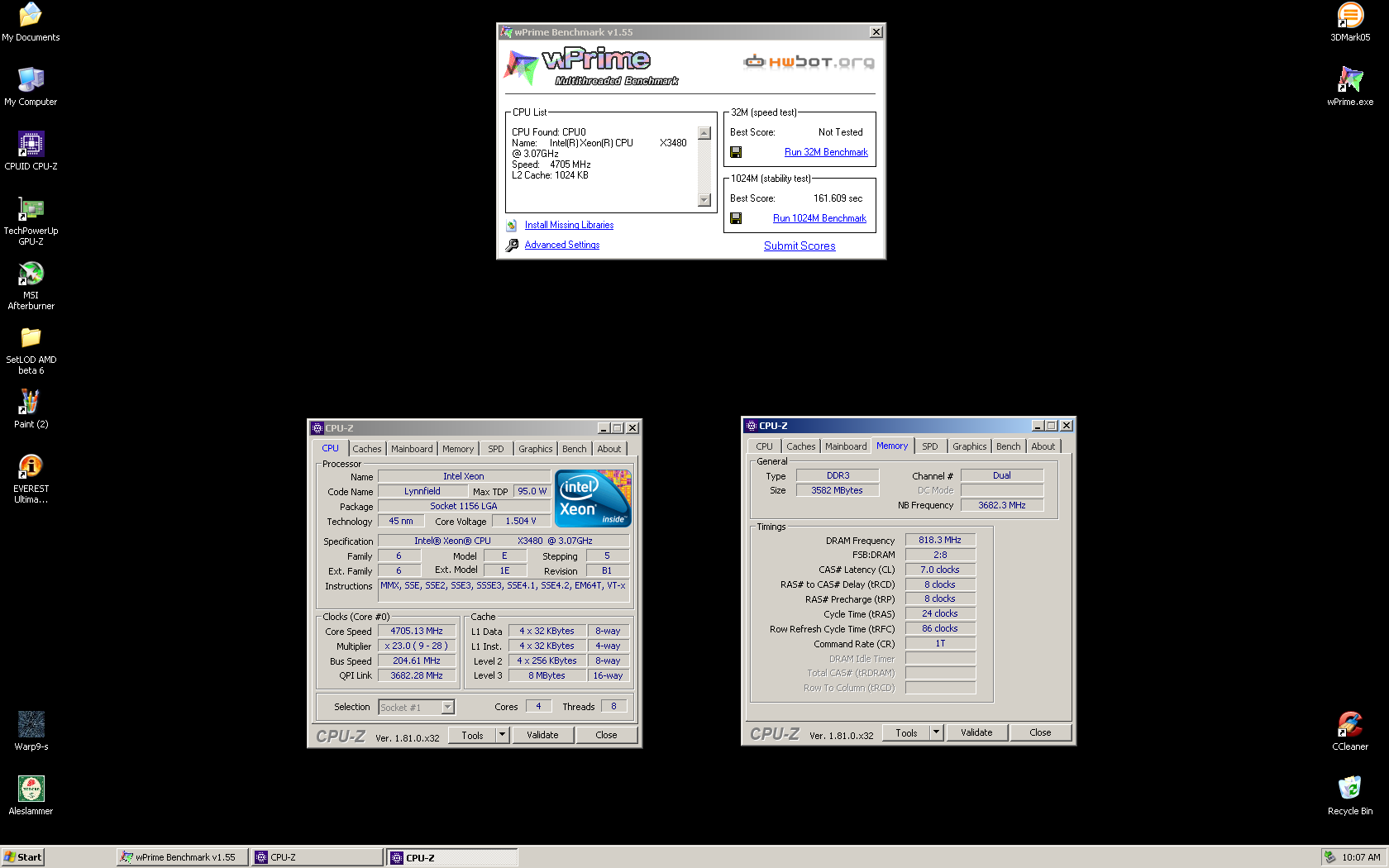Click save icon for 32M score
The width and height of the screenshot is (1389, 868).
point(736,152)
